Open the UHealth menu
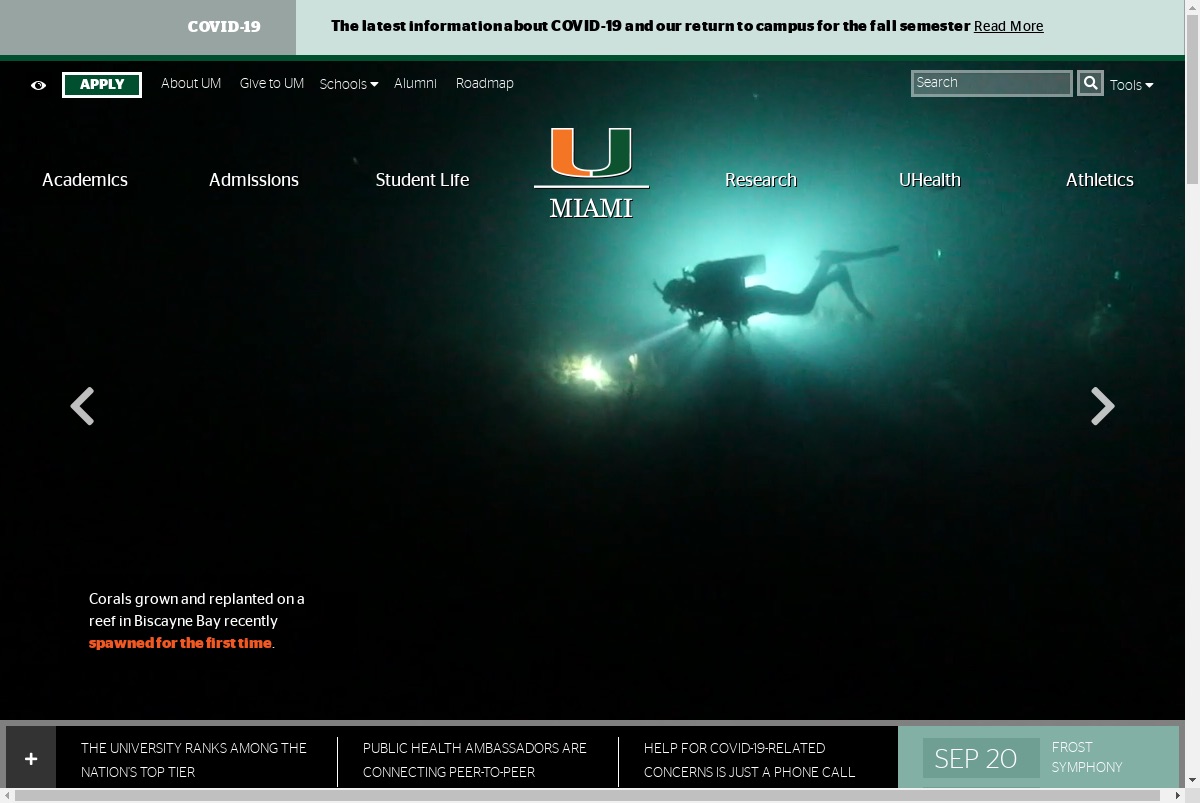Viewport: 1200px width, 803px height. click(930, 180)
